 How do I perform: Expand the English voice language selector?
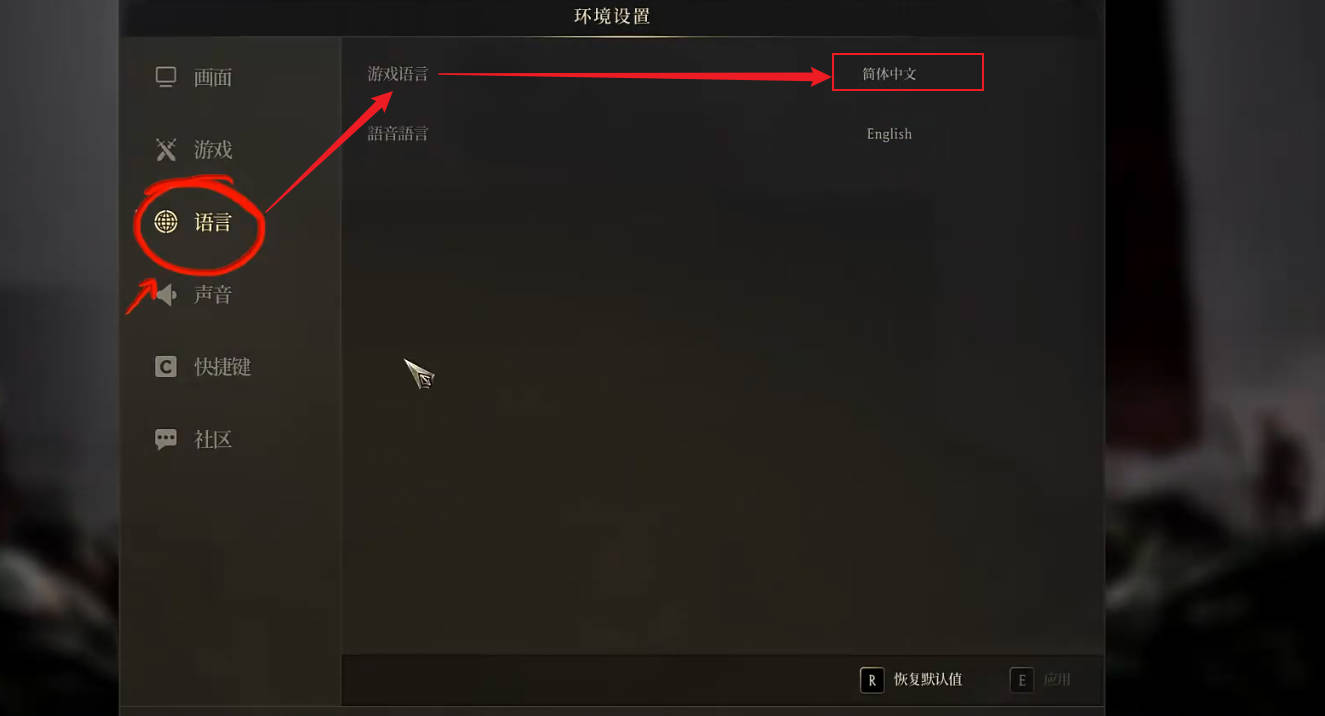(889, 134)
